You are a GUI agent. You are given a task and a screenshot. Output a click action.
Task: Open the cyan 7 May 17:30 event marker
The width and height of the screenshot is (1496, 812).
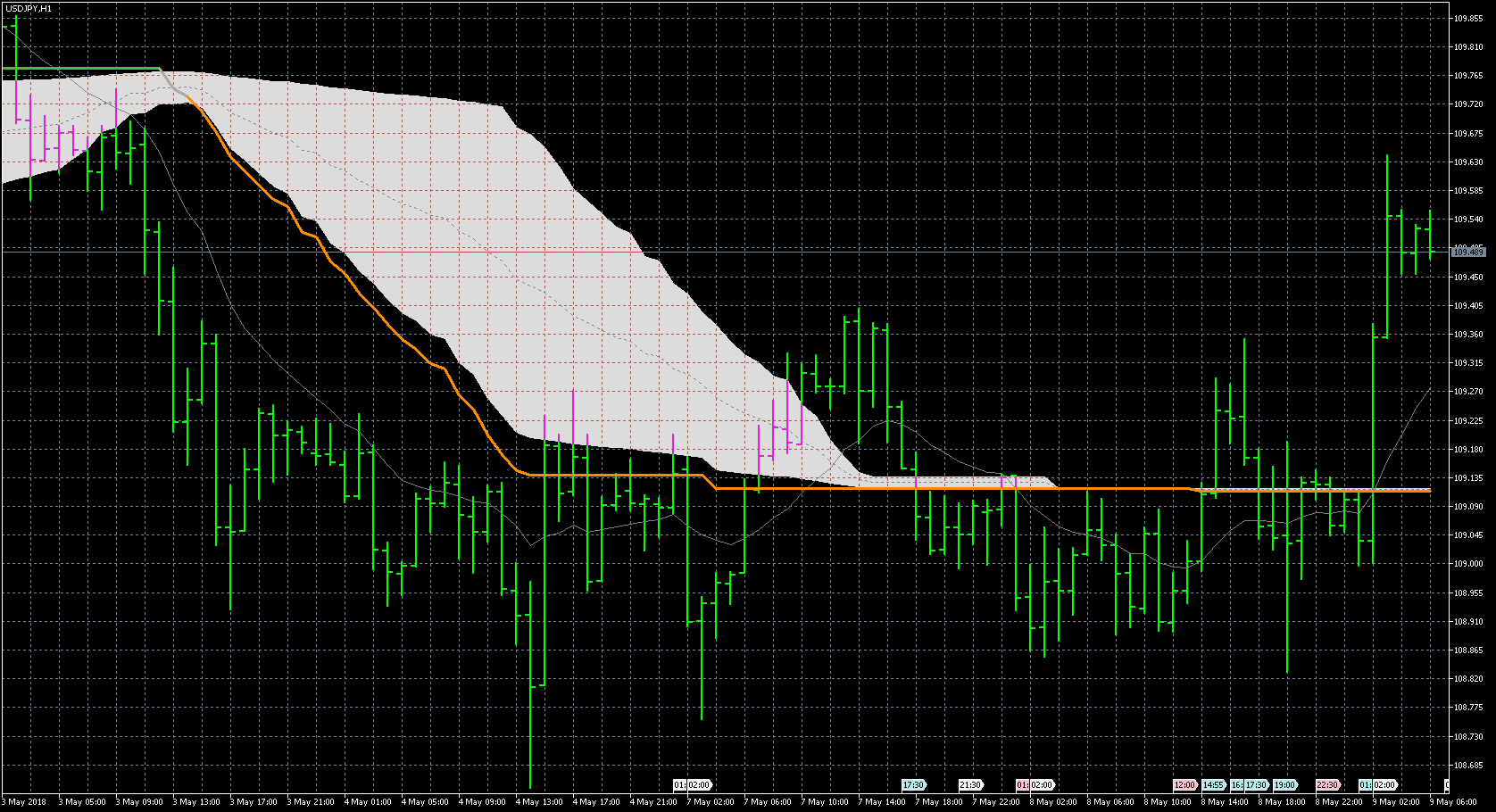tap(914, 785)
